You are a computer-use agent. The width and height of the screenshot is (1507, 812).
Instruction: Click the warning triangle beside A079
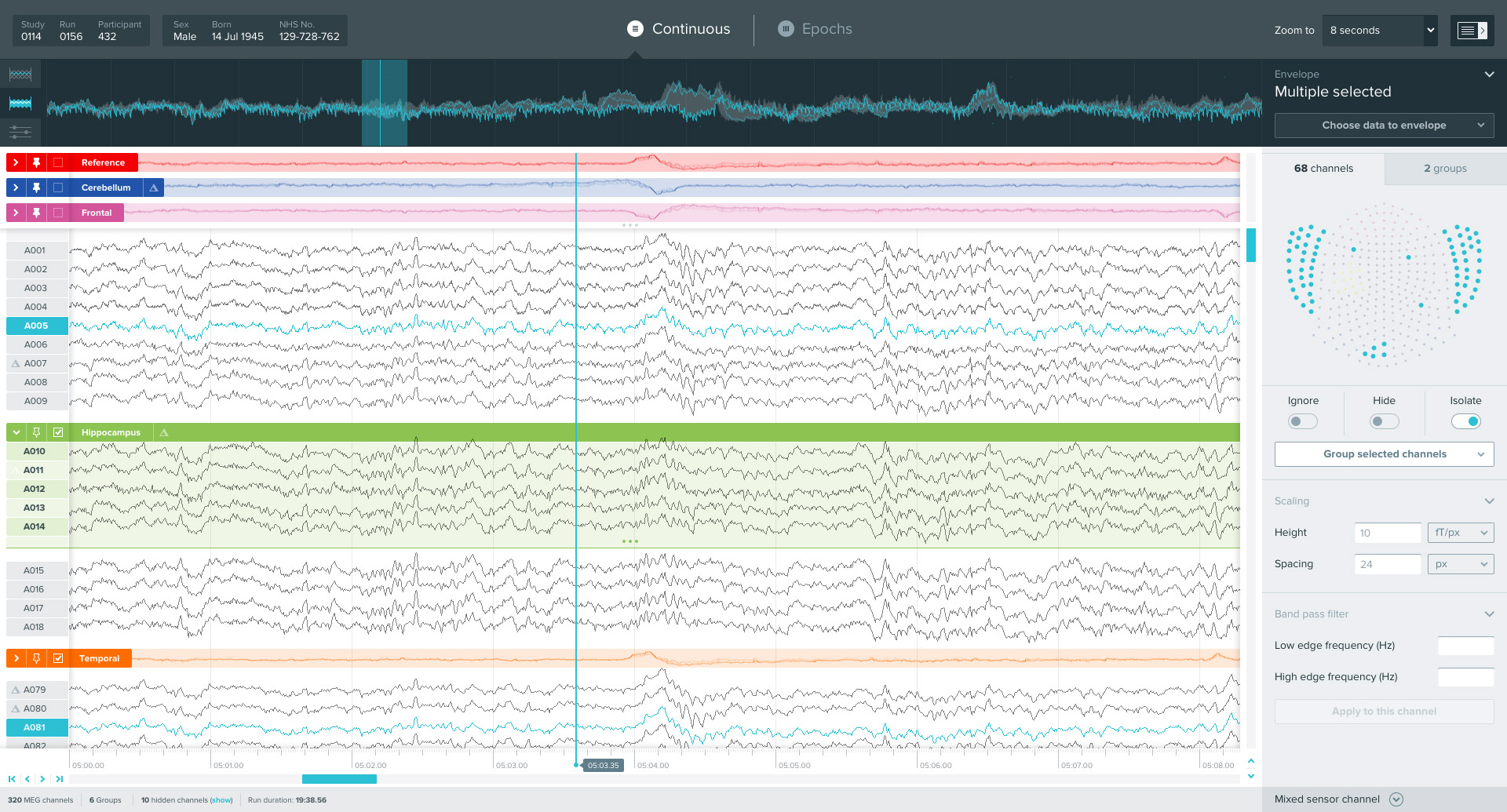(x=16, y=690)
